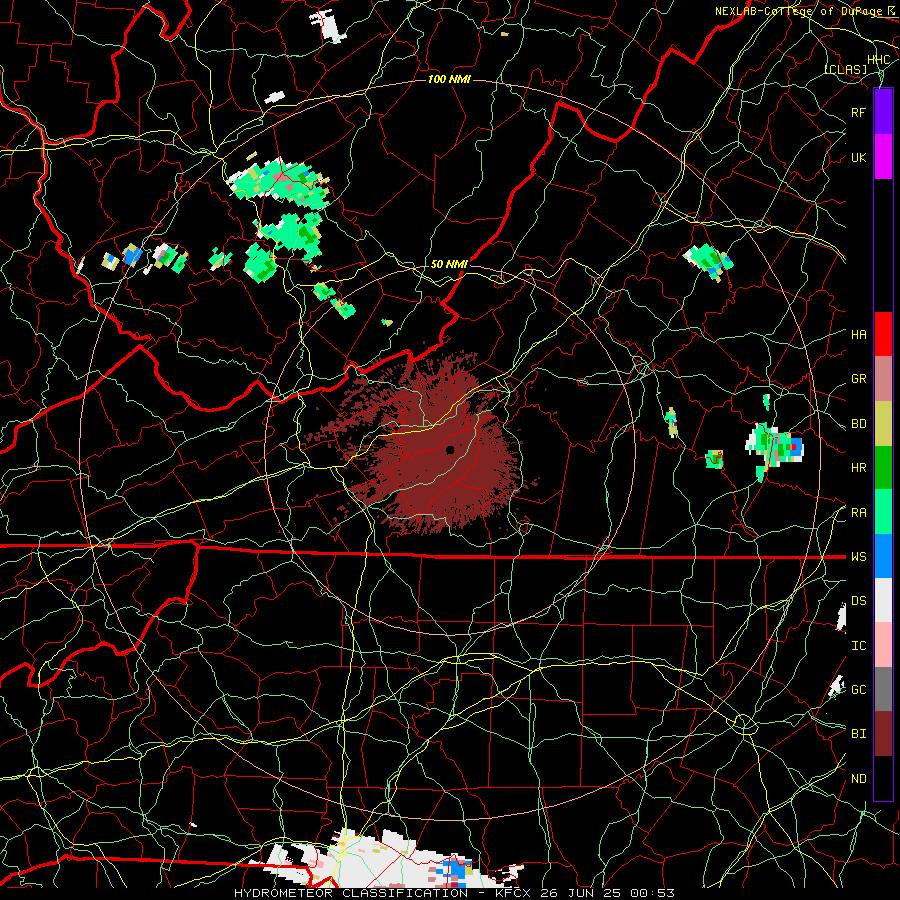Click the IC legend label

tap(858, 646)
